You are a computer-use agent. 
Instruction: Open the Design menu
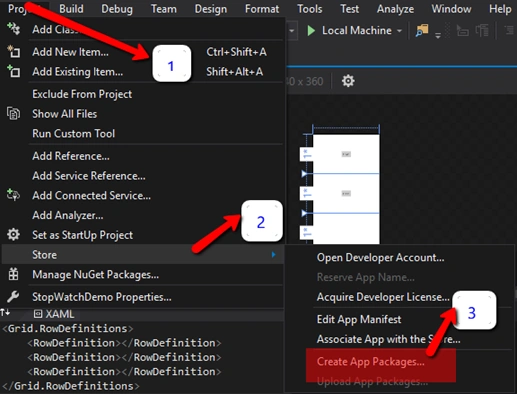[x=211, y=9]
